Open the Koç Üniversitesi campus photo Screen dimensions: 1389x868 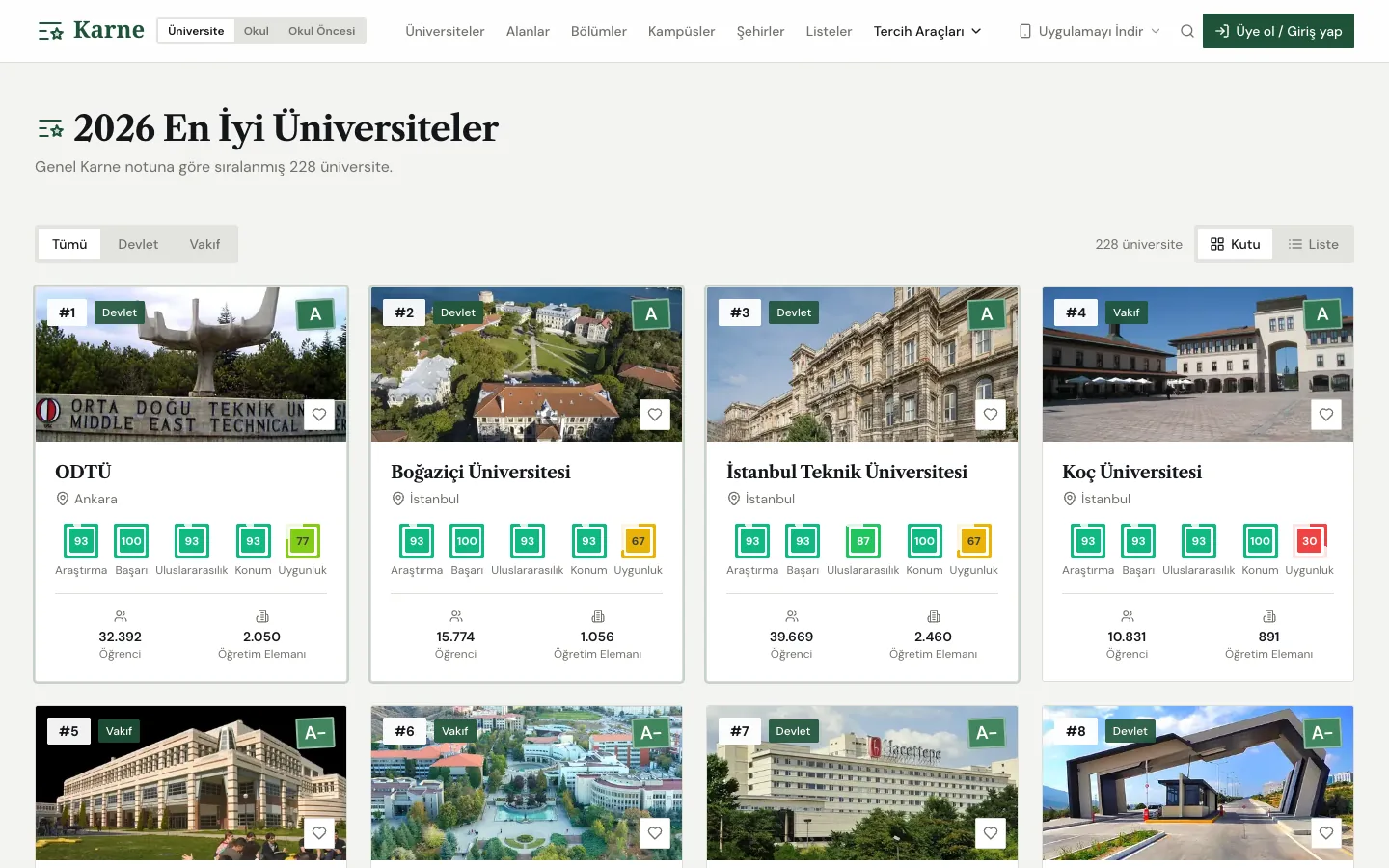[x=1198, y=365]
